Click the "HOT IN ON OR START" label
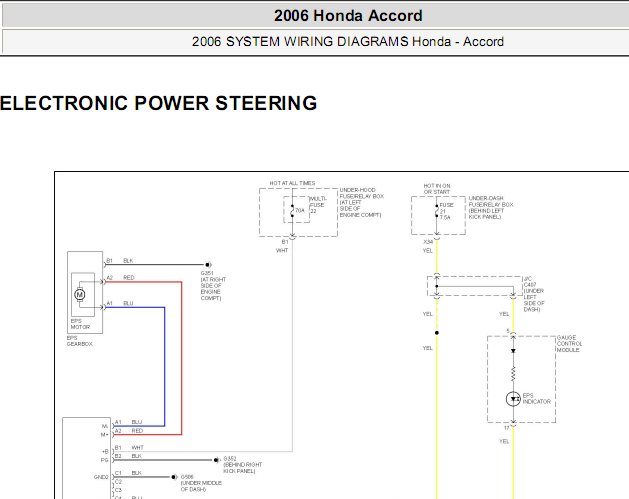629x499 pixels. pos(437,189)
